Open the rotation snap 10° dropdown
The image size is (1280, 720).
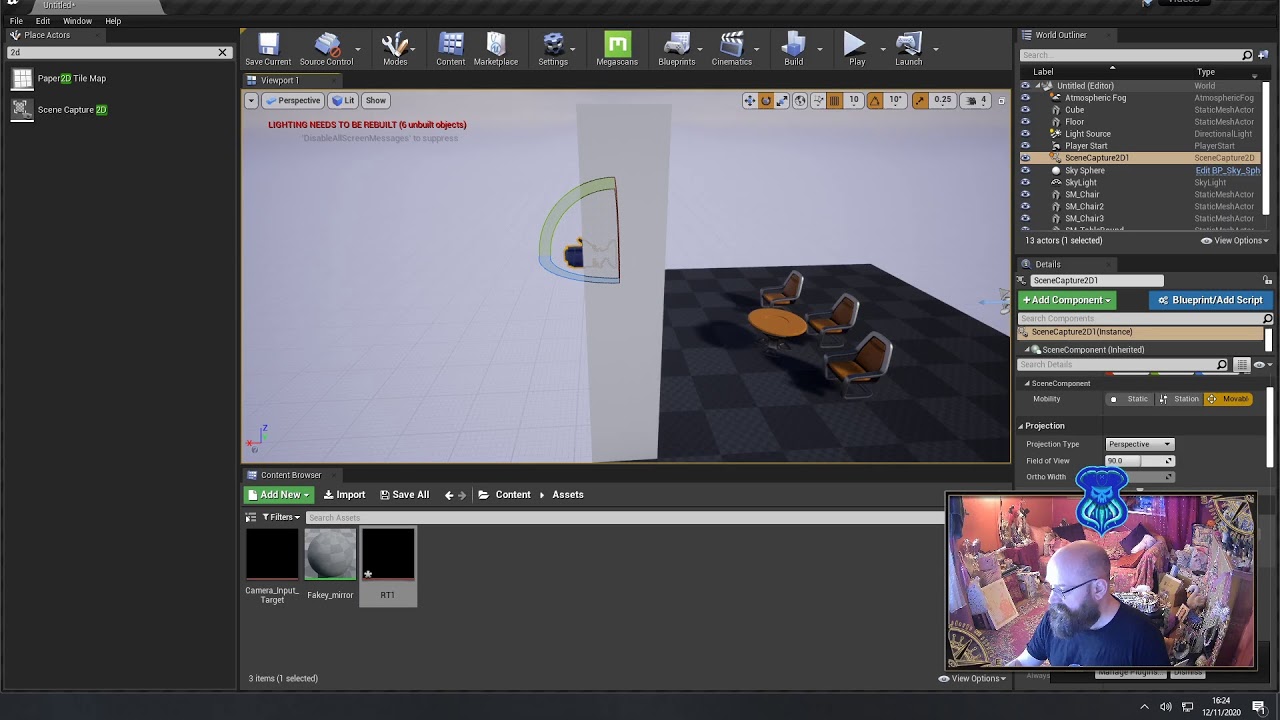tap(895, 100)
